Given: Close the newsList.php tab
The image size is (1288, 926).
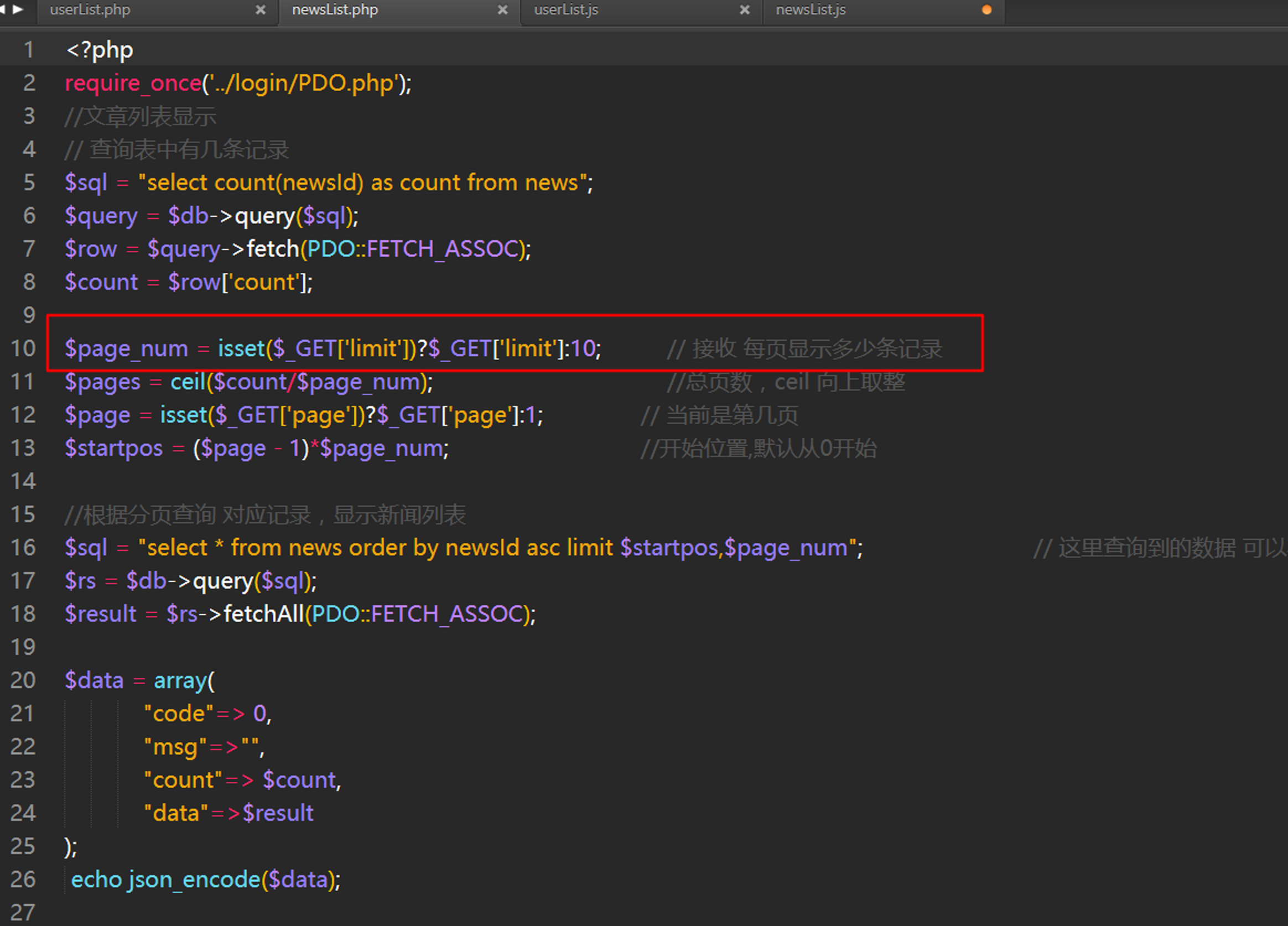Looking at the screenshot, I should click(x=502, y=9).
